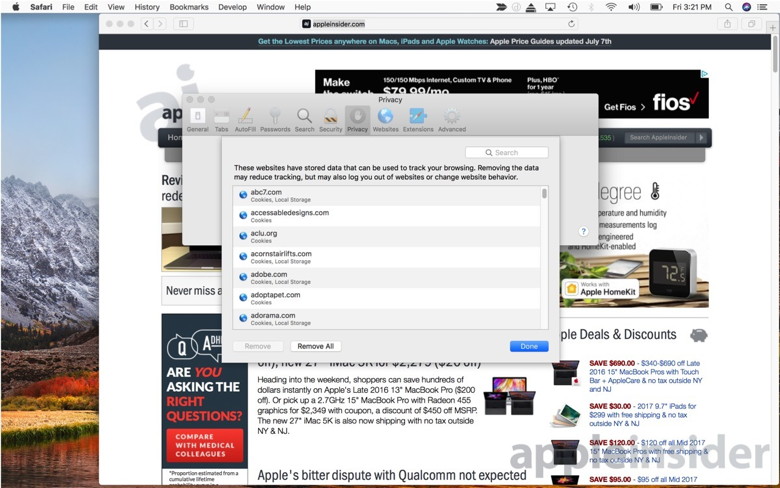Click Get Fios in the ad banner

pos(624,107)
